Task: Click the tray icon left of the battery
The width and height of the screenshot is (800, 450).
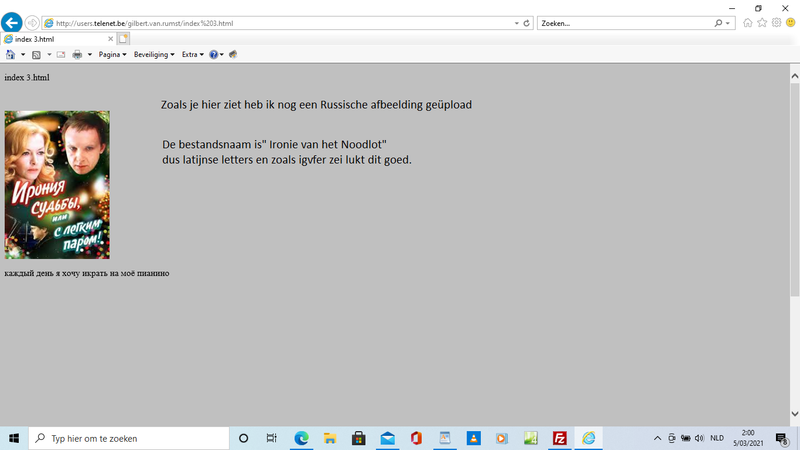Action: (672, 438)
